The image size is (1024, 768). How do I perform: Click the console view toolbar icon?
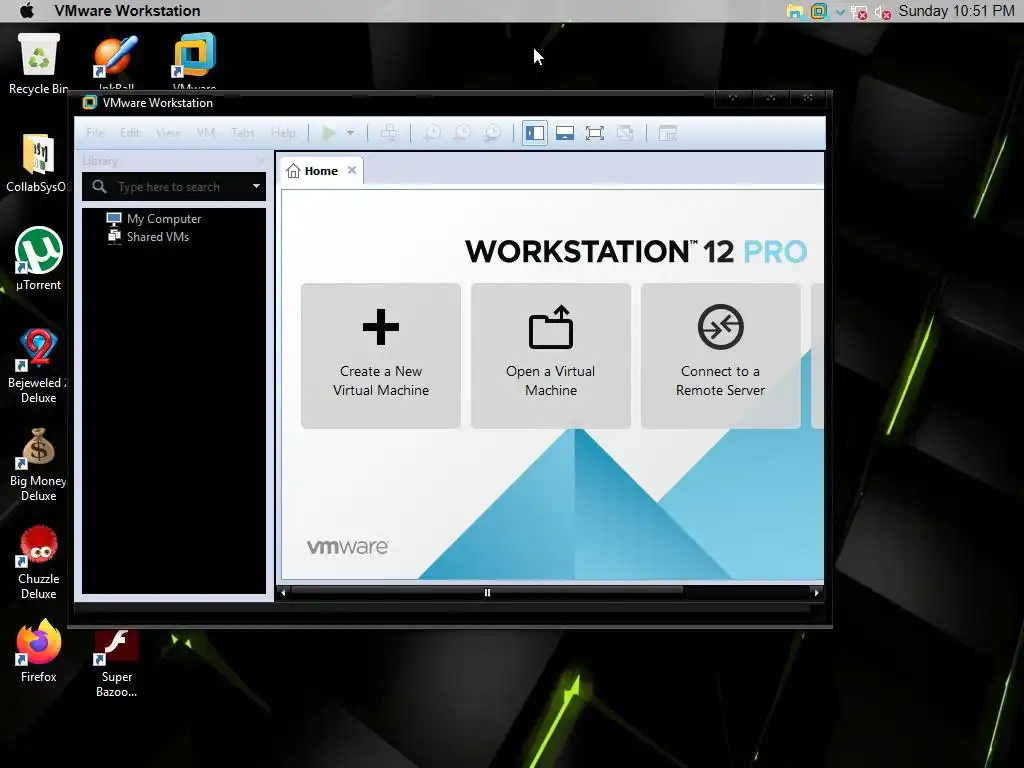667,133
